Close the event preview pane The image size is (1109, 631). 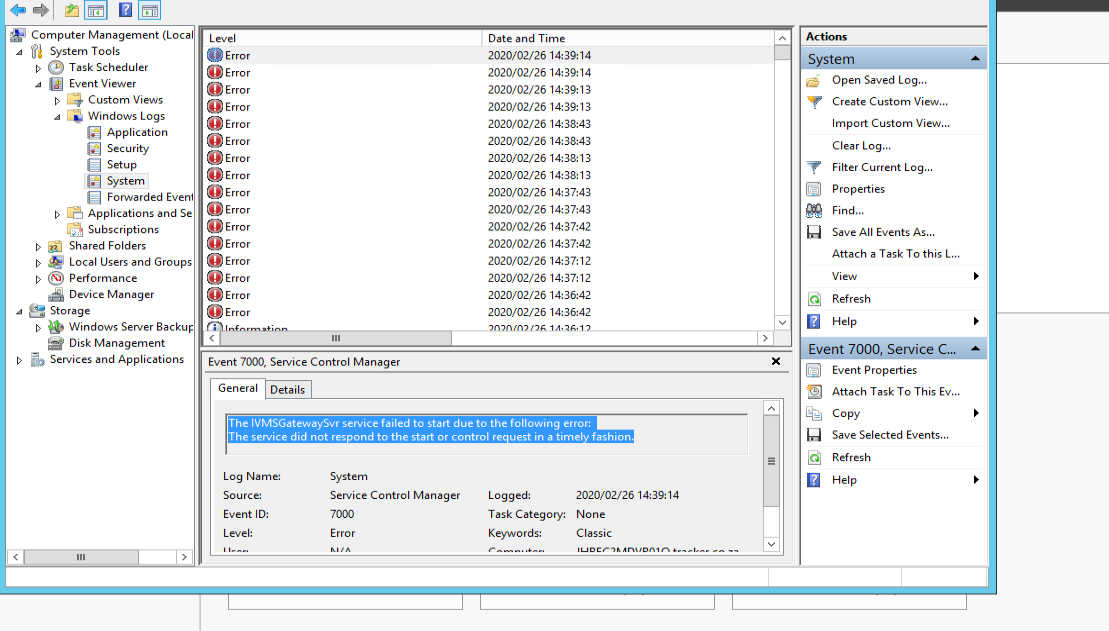776,361
